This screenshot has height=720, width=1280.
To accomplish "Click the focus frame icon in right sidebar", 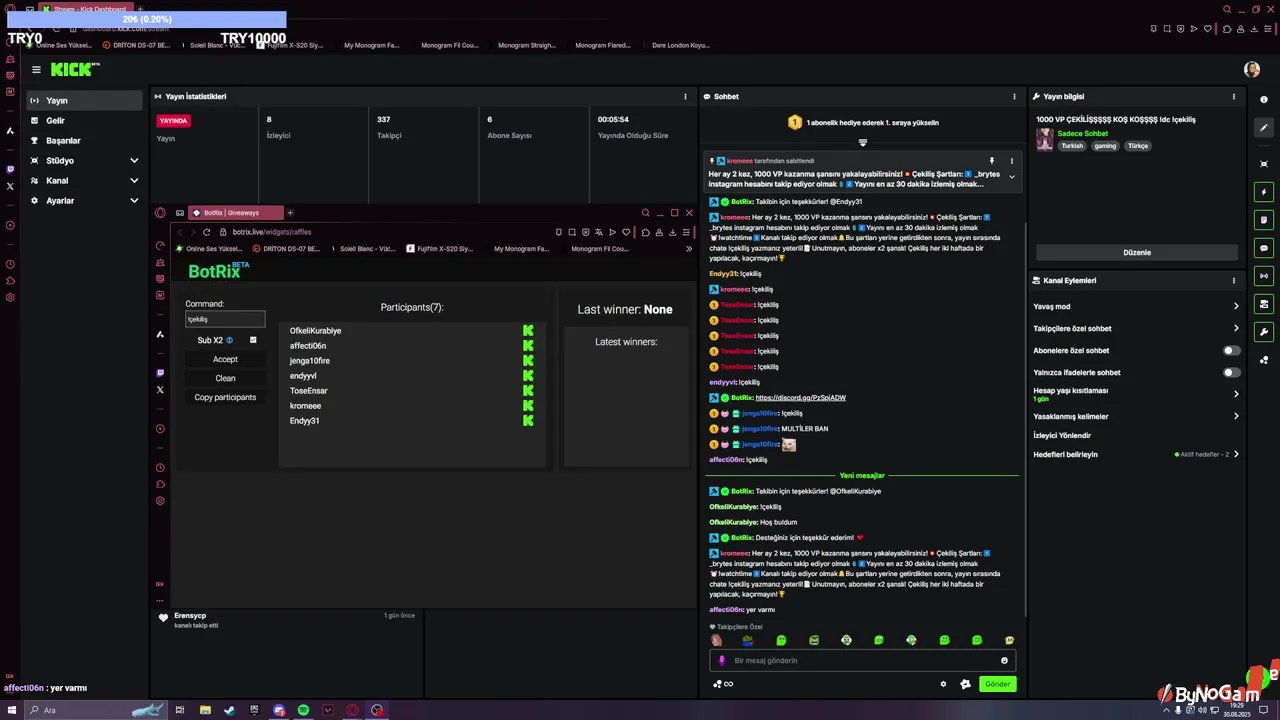I will (x=1264, y=164).
